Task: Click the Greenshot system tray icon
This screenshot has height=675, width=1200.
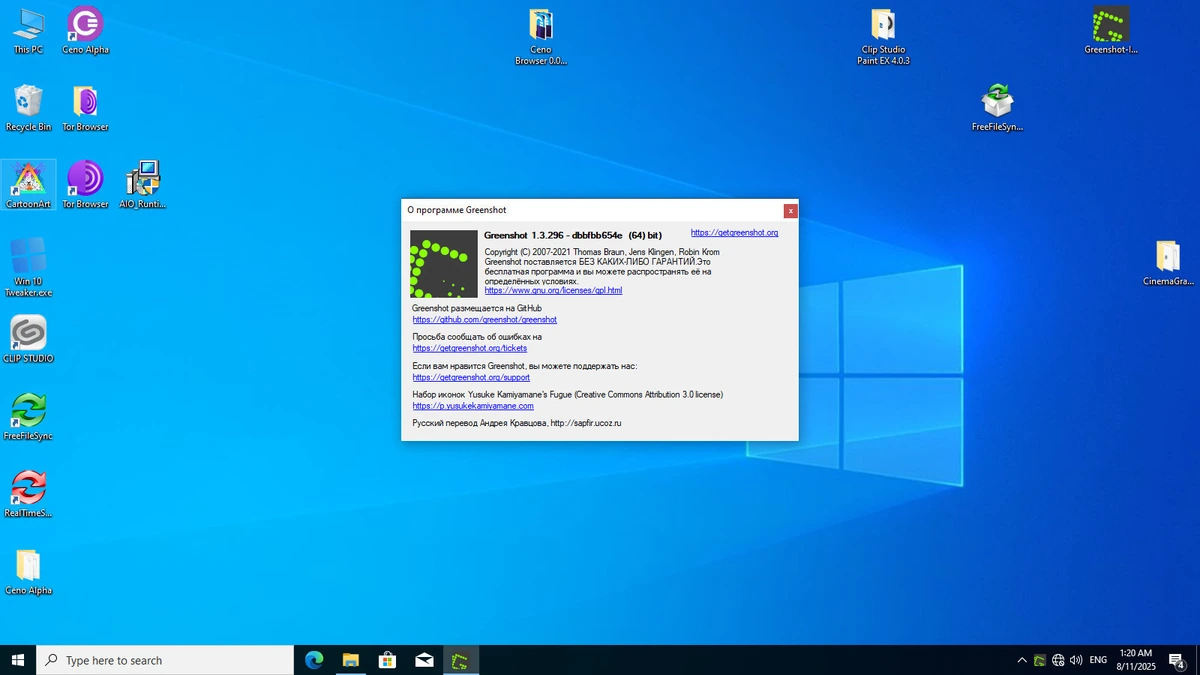Action: (1040, 660)
